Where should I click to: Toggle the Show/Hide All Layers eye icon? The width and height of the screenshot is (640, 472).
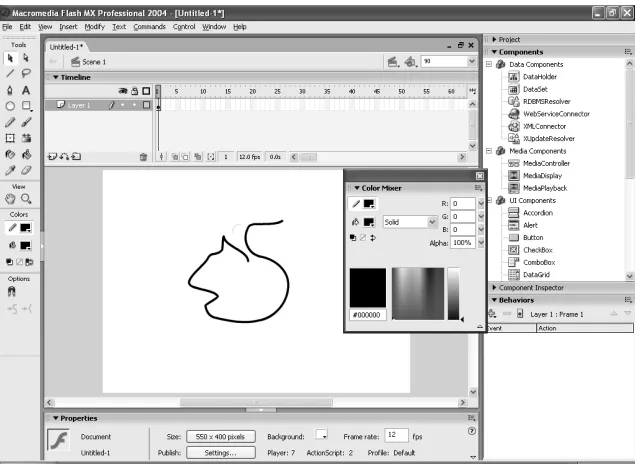(x=123, y=91)
